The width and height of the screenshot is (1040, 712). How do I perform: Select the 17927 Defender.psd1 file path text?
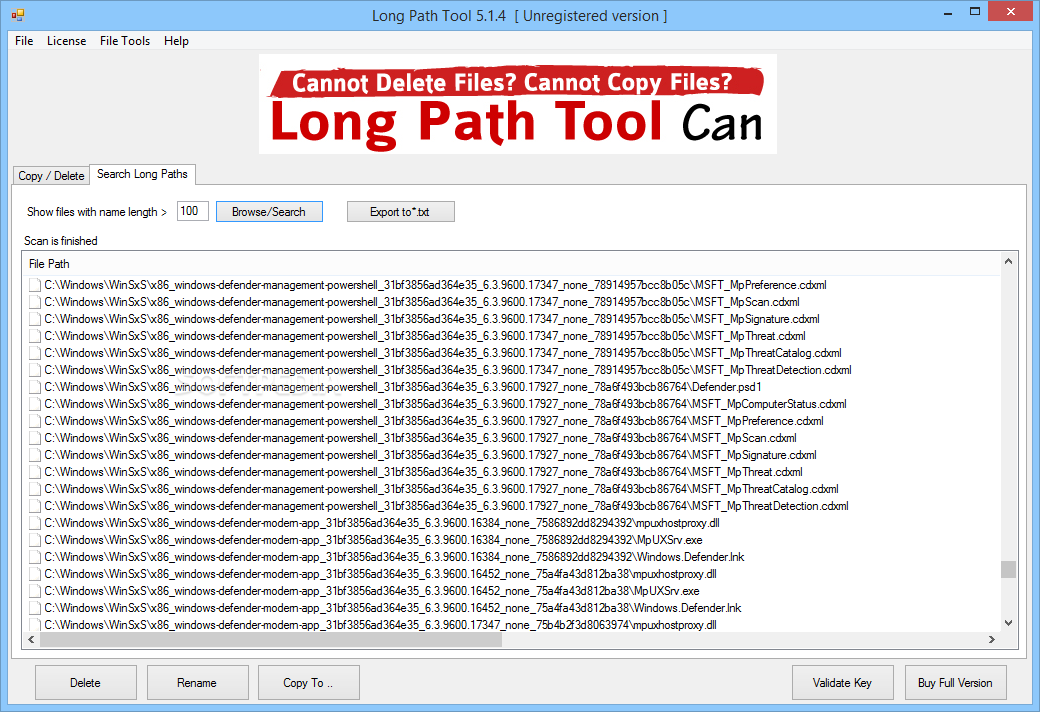click(x=403, y=387)
